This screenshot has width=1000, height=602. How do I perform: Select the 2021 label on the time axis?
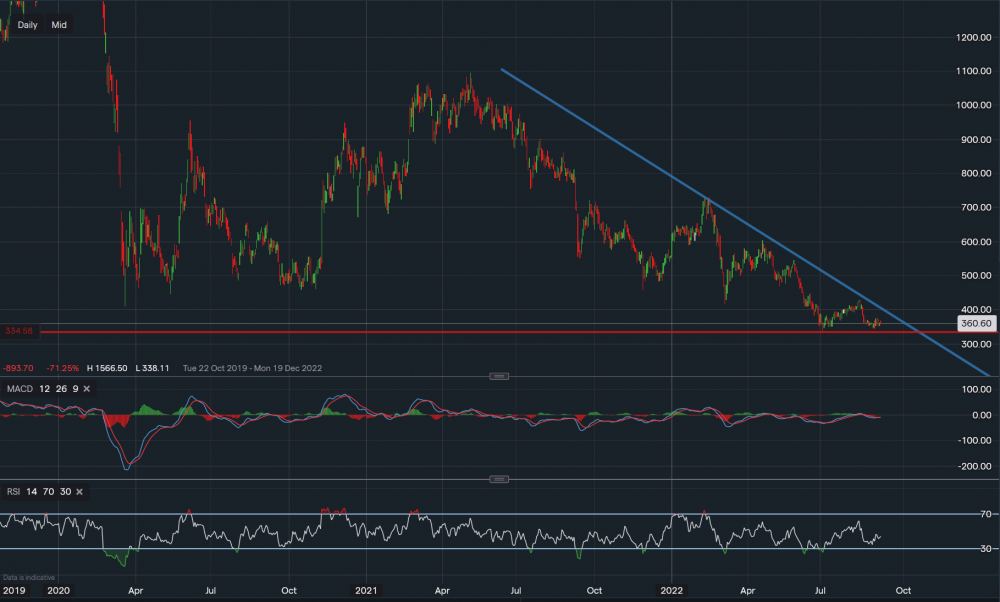pos(366,590)
